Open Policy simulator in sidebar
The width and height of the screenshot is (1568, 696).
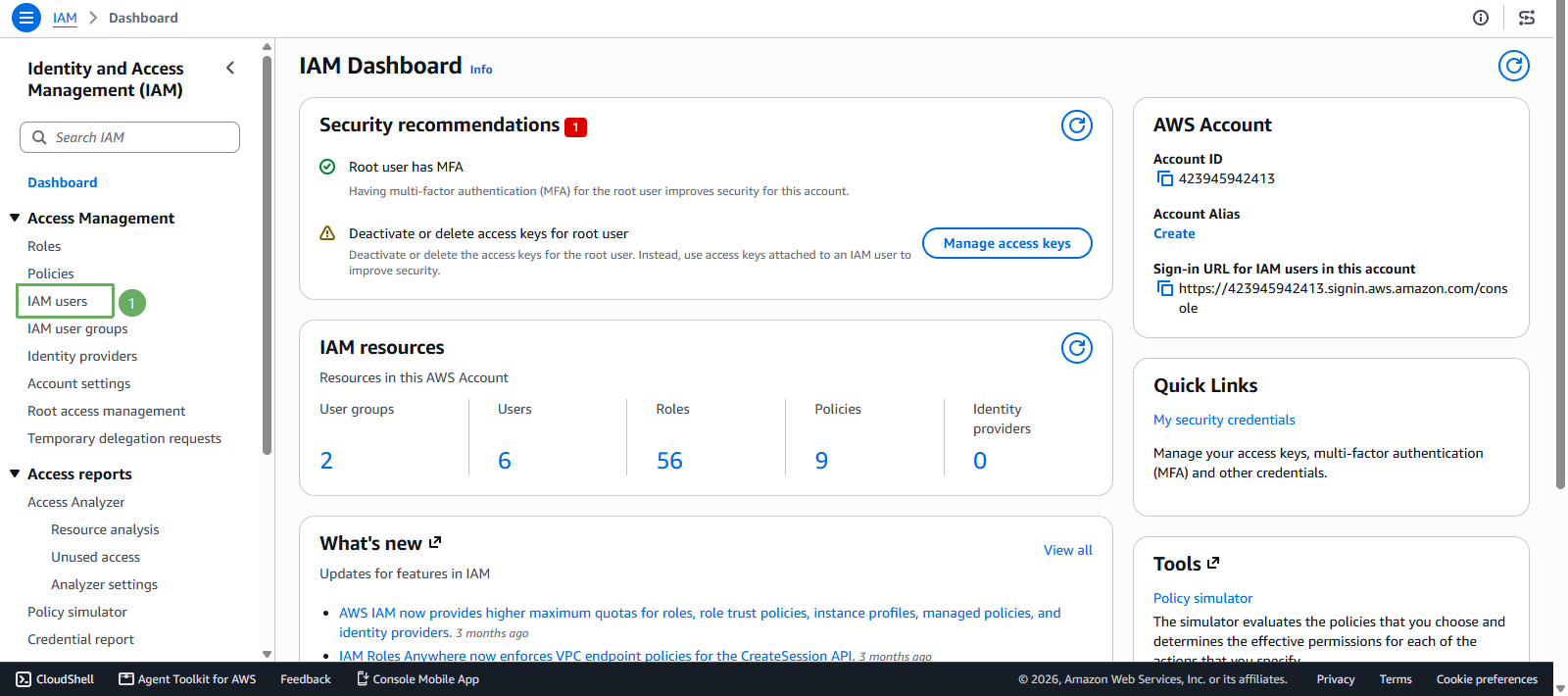pyautogui.click(x=77, y=612)
